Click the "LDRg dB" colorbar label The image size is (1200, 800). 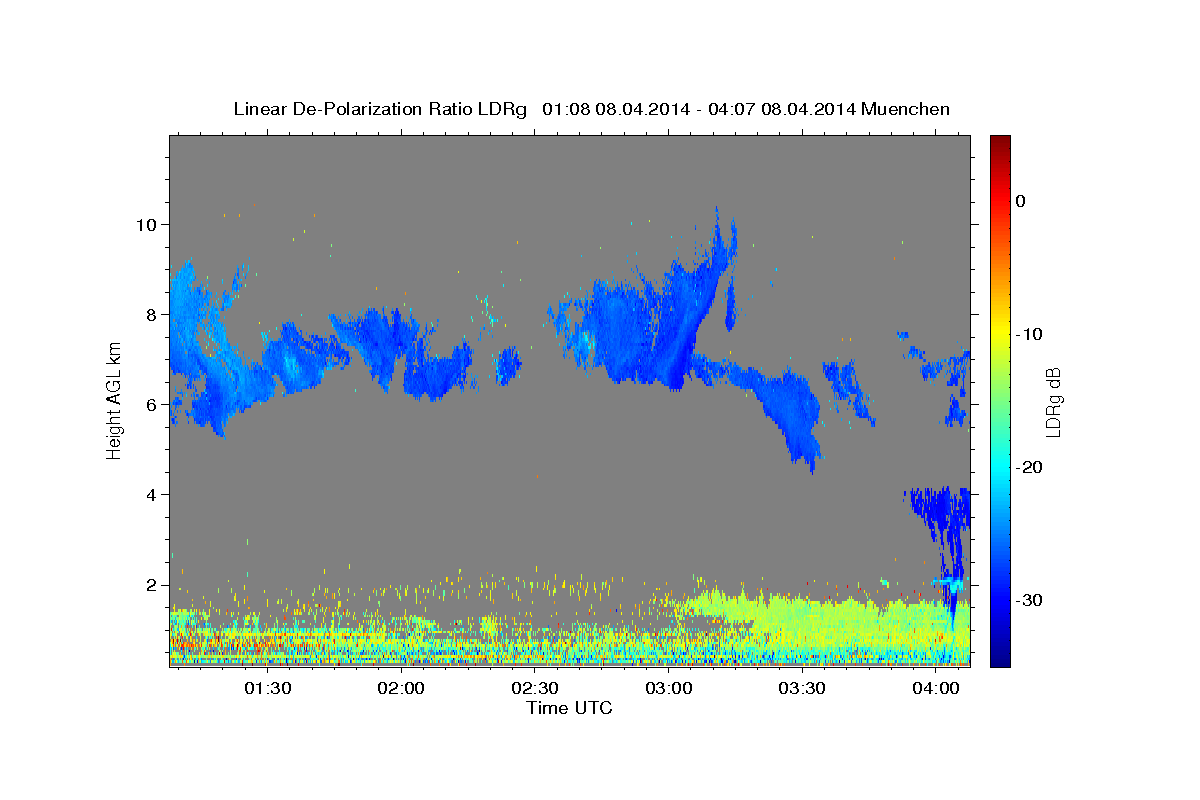pos(1052,402)
